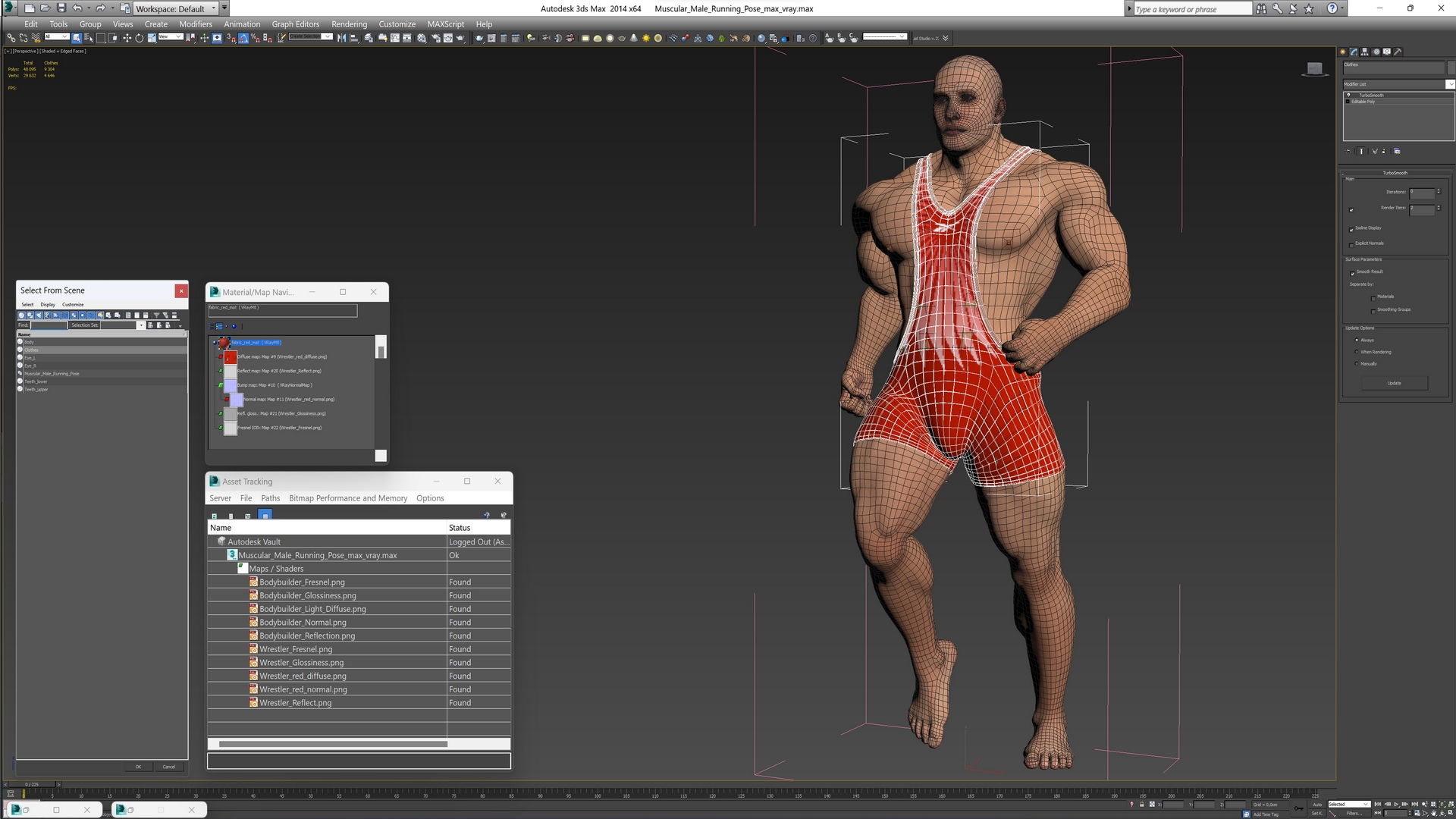Toggle the Percent Snap icon
The height and width of the screenshot is (819, 1456).
[x=256, y=38]
